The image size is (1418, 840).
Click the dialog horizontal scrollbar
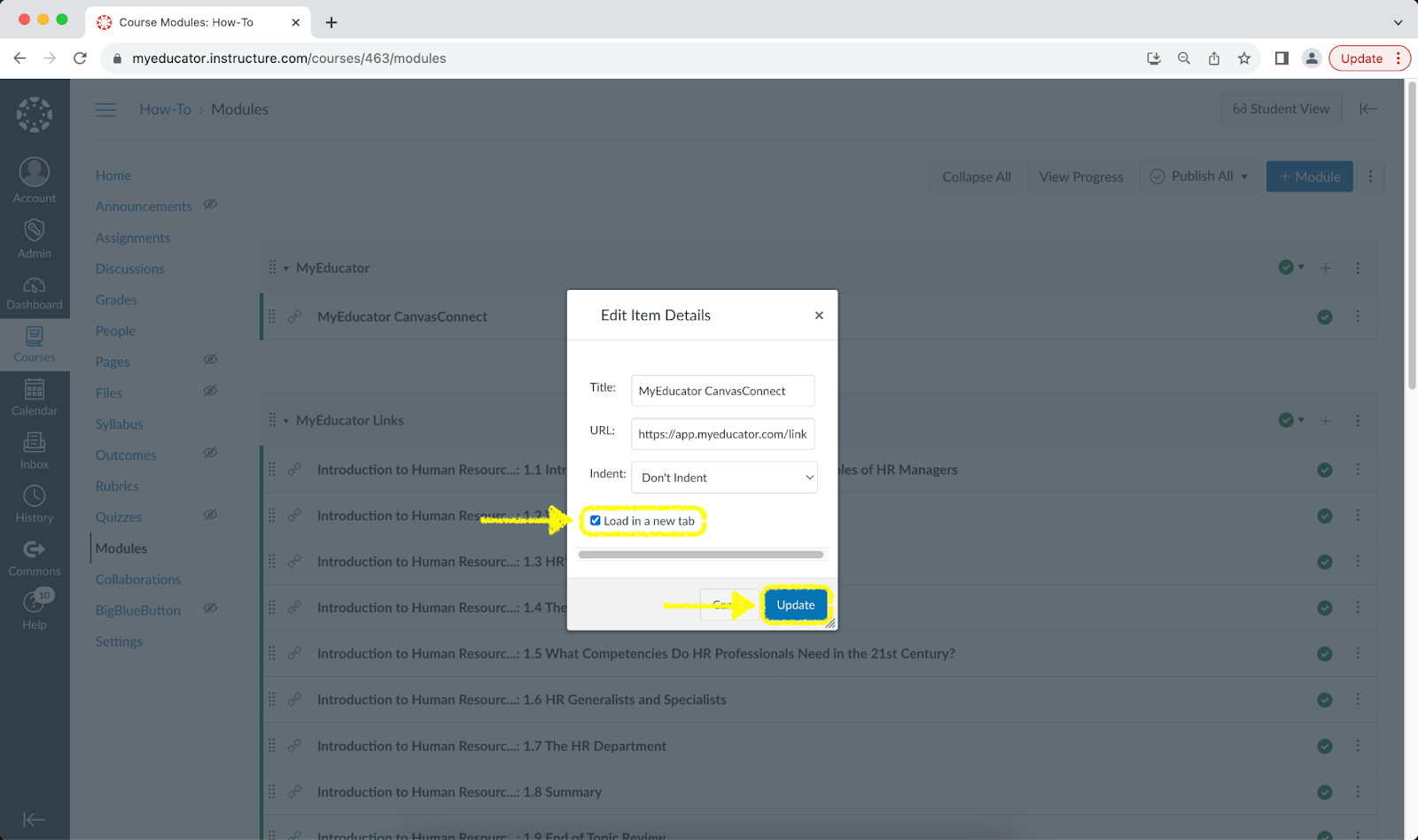tap(700, 555)
